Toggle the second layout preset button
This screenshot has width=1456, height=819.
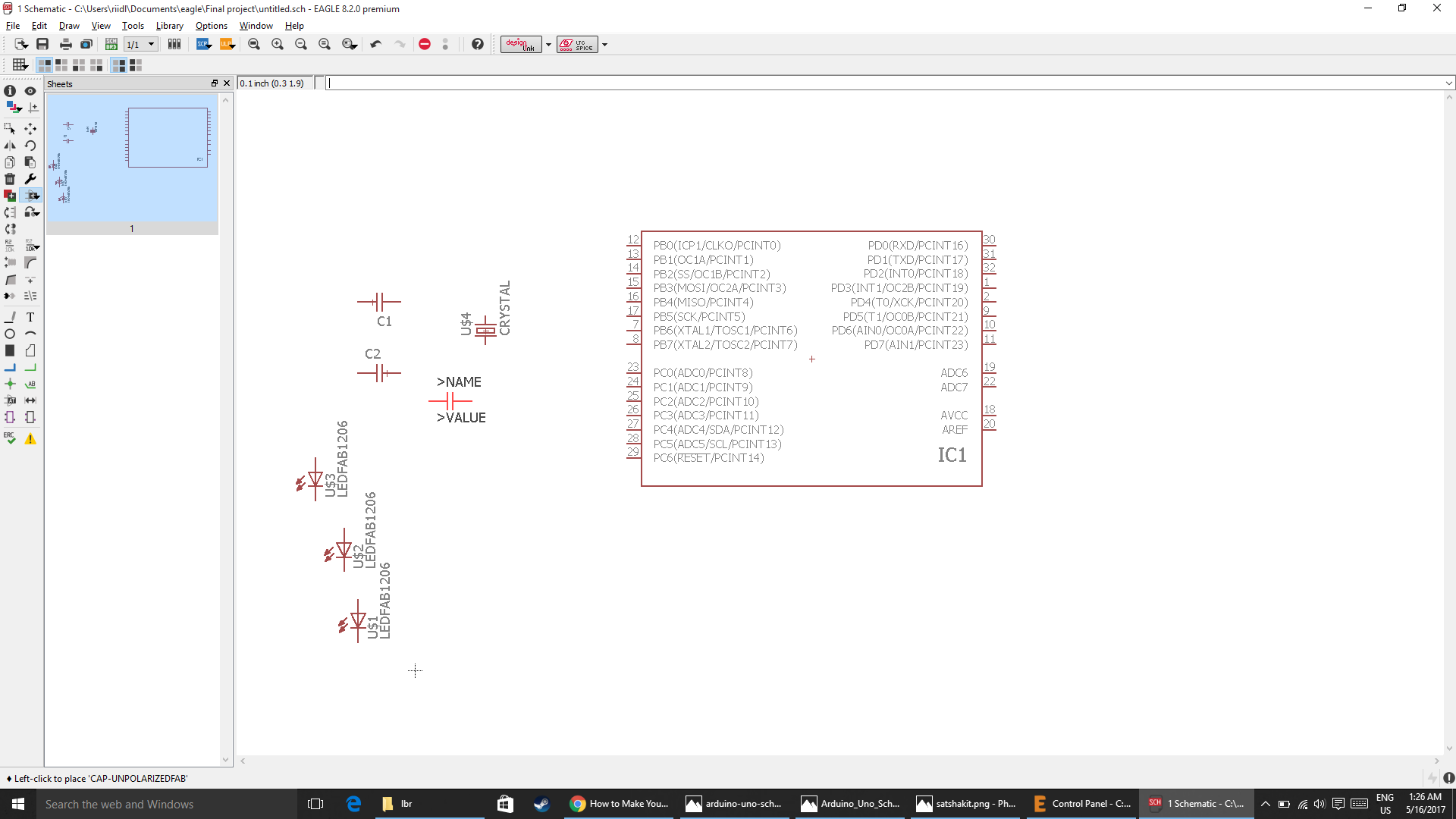pos(61,65)
